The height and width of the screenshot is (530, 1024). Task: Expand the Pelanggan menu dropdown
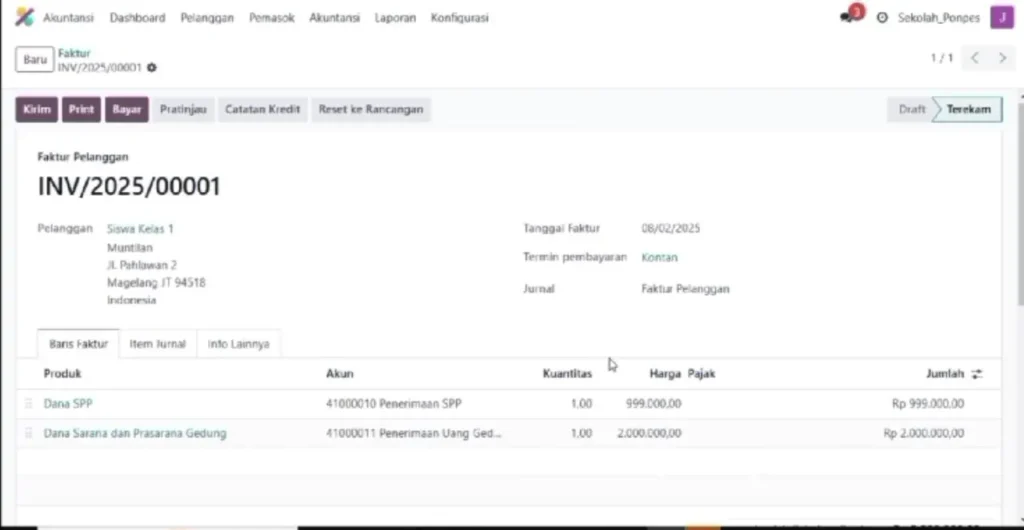(x=207, y=18)
